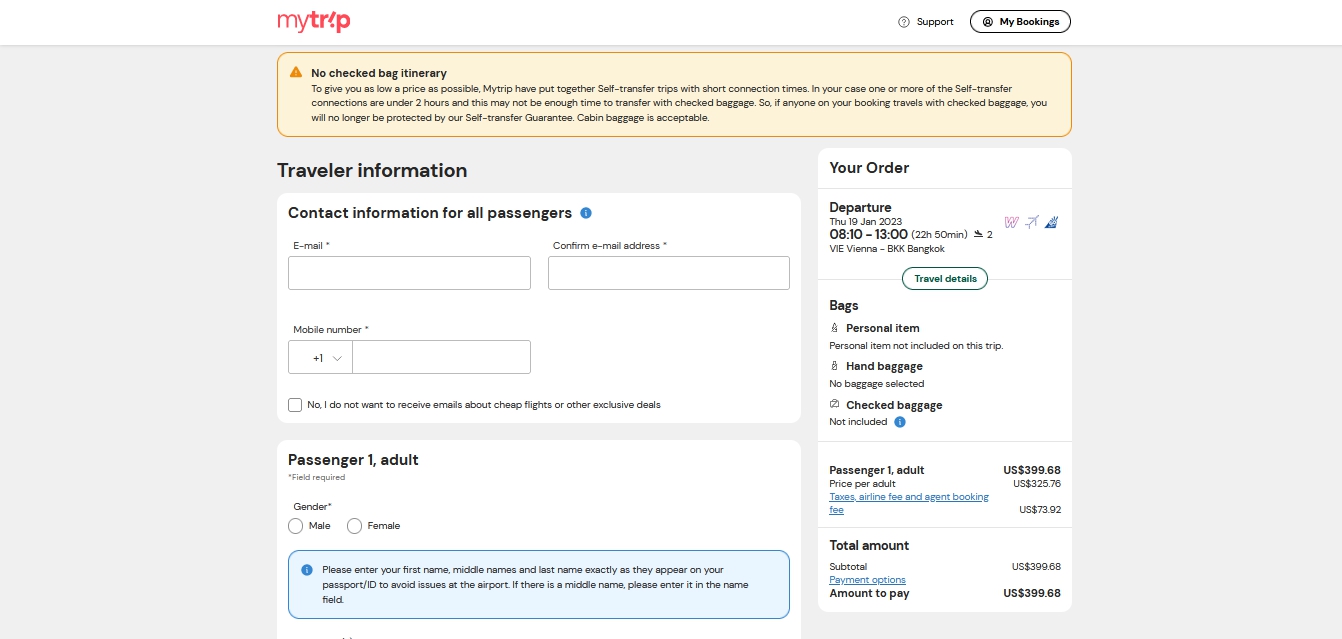Focus the E-mail input field
1342x639 pixels.
(x=409, y=273)
